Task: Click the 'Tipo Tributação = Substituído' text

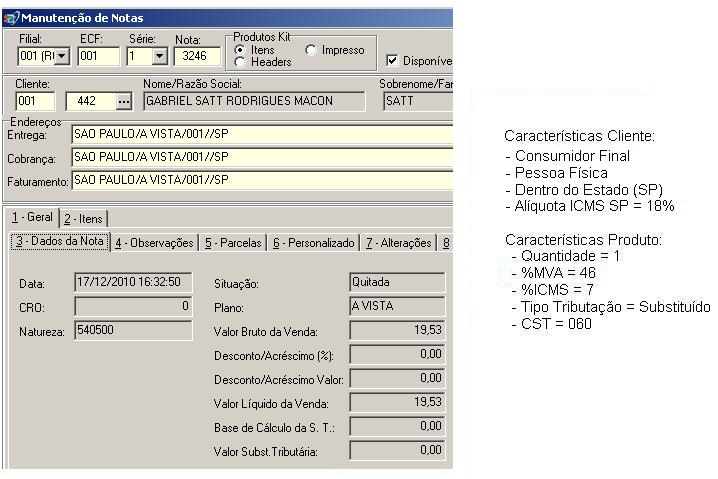Action: 616,307
